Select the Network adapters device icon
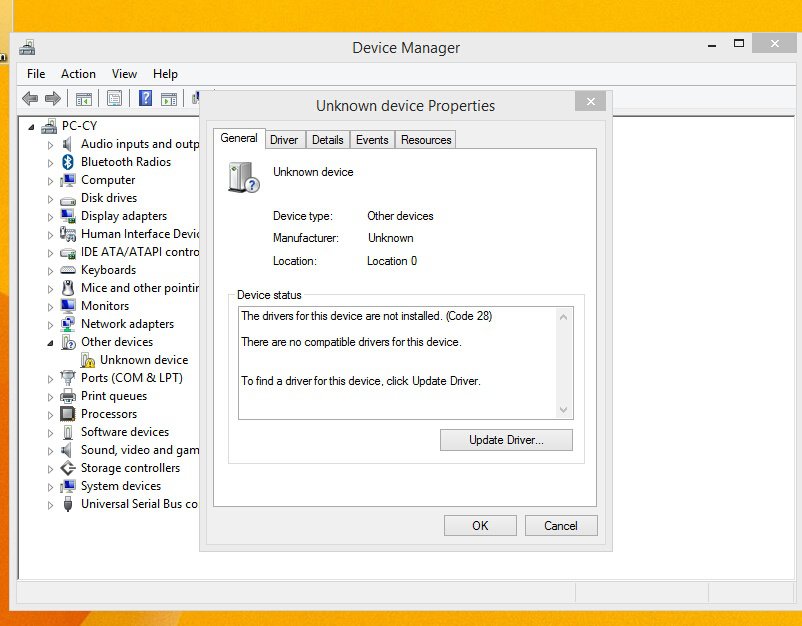802x626 pixels. 67,324
